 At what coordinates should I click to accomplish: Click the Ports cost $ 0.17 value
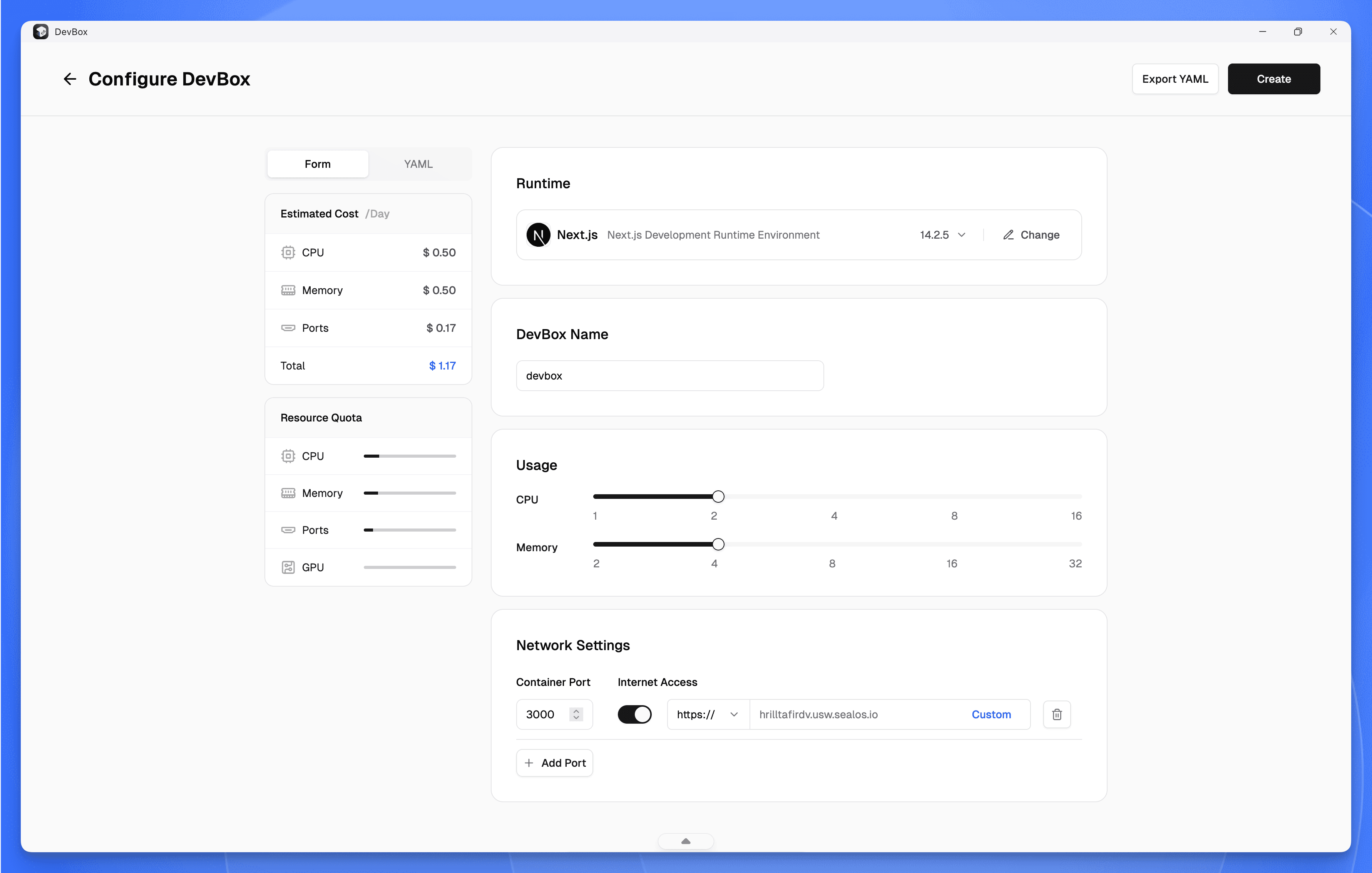(x=441, y=328)
